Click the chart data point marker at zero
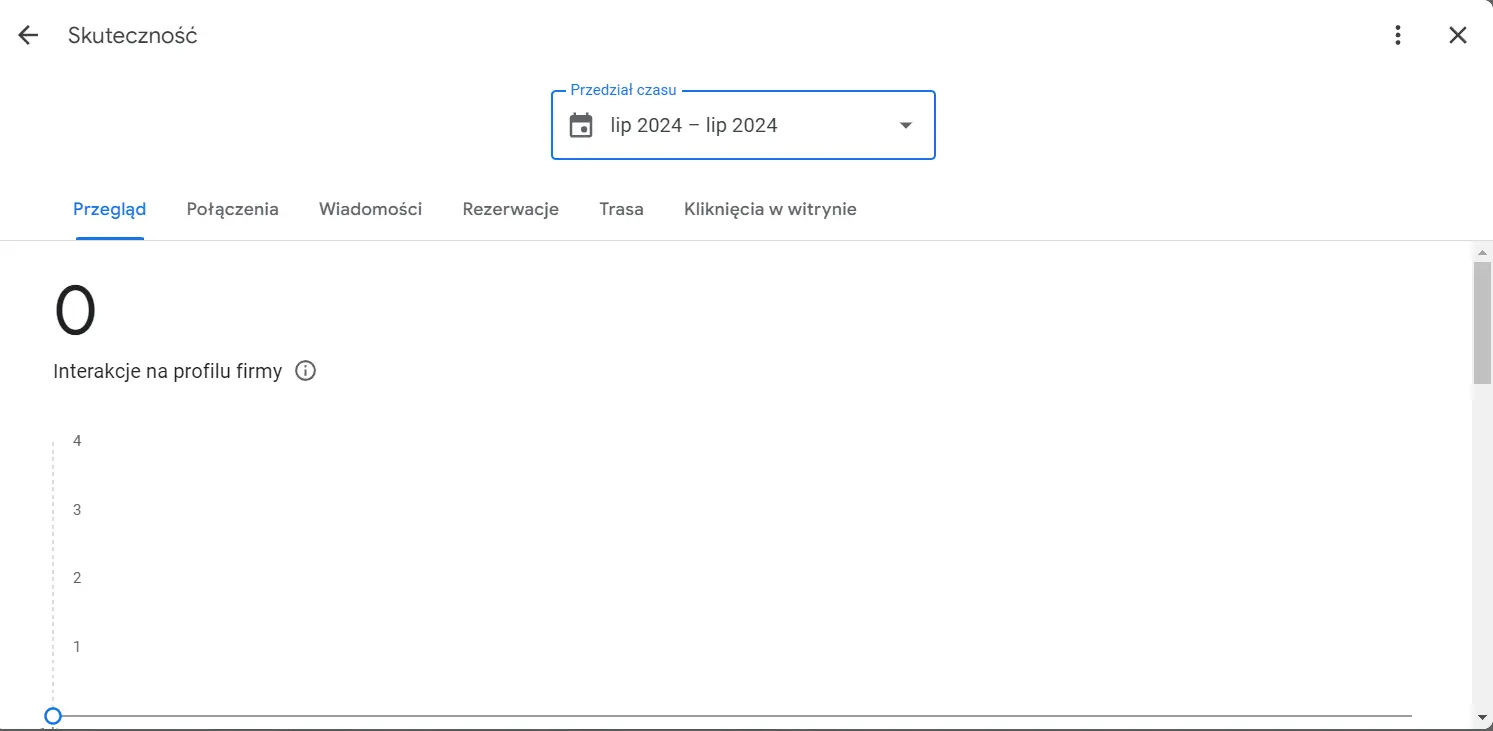Screen dimensions: 1493x731 [53, 716]
